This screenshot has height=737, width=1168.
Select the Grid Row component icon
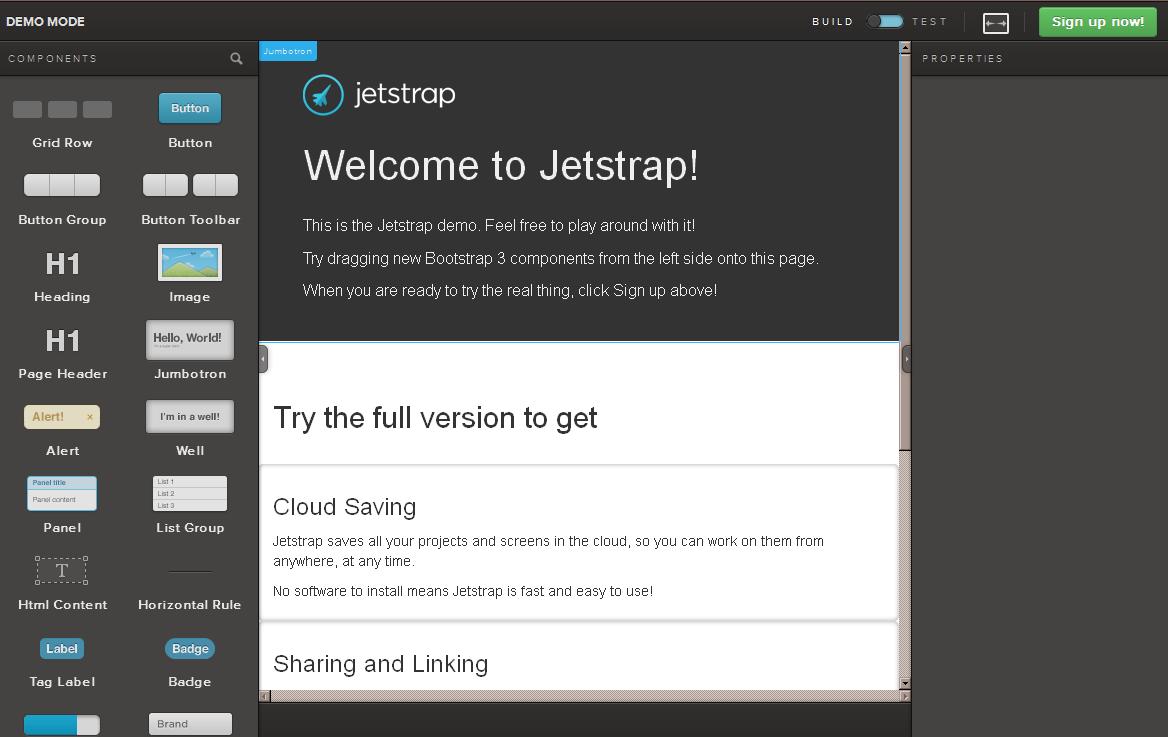coord(63,110)
